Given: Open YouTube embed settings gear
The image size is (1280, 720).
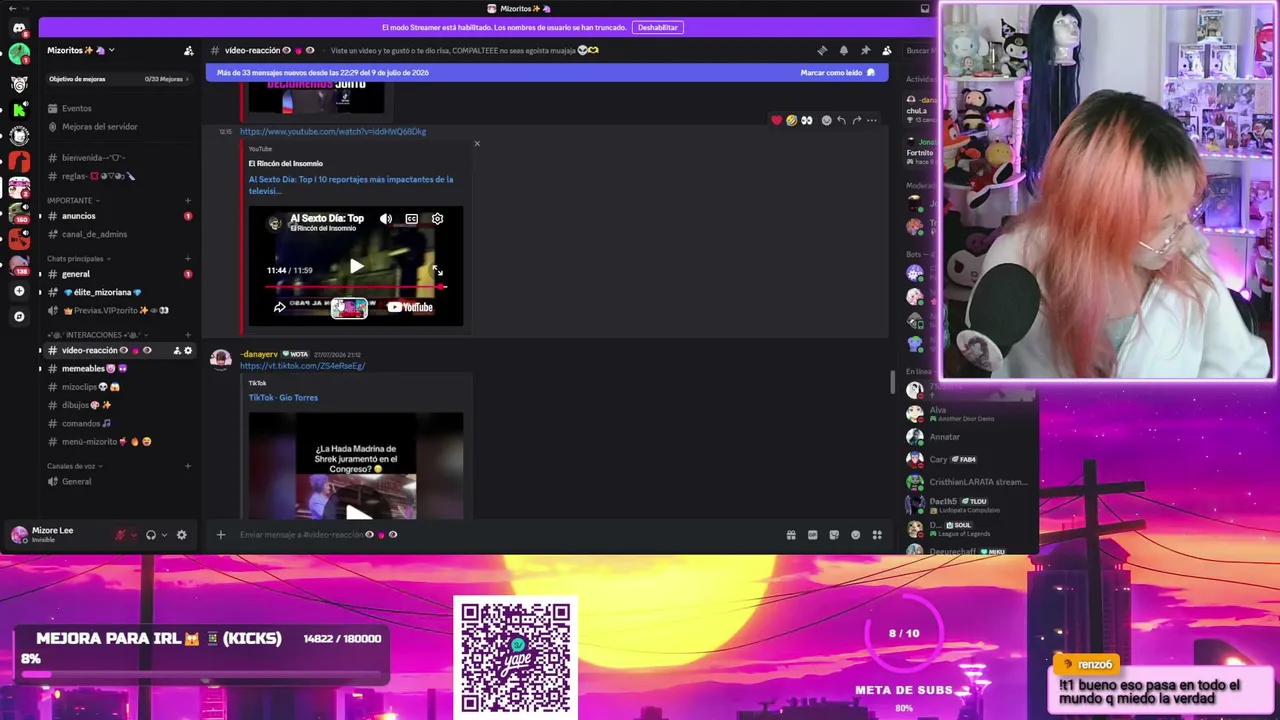Looking at the screenshot, I should 437,219.
